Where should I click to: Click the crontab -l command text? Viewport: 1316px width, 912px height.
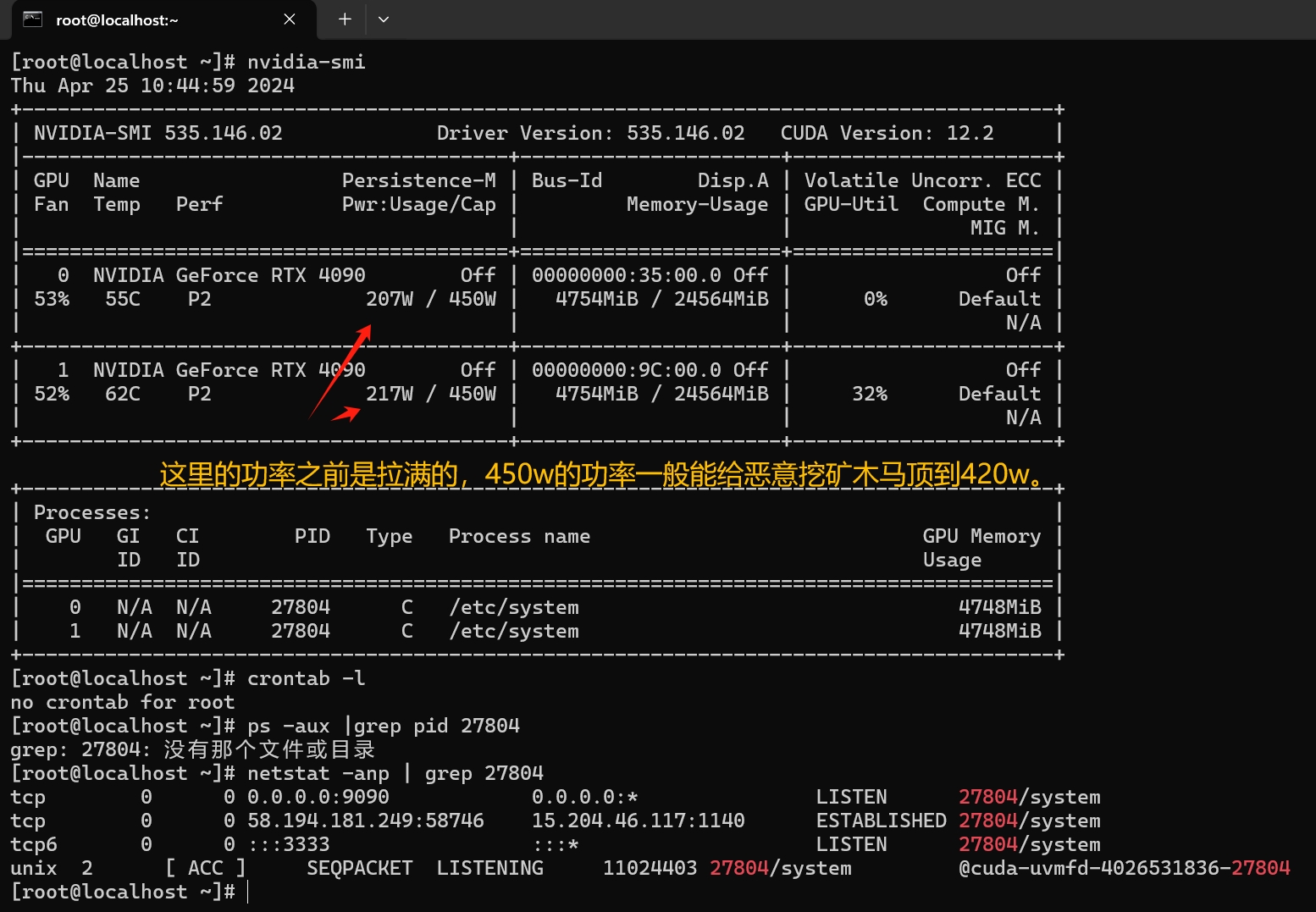[306, 678]
